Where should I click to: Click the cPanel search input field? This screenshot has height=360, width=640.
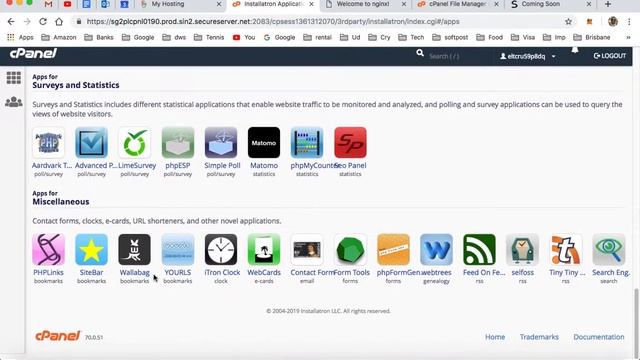point(457,56)
